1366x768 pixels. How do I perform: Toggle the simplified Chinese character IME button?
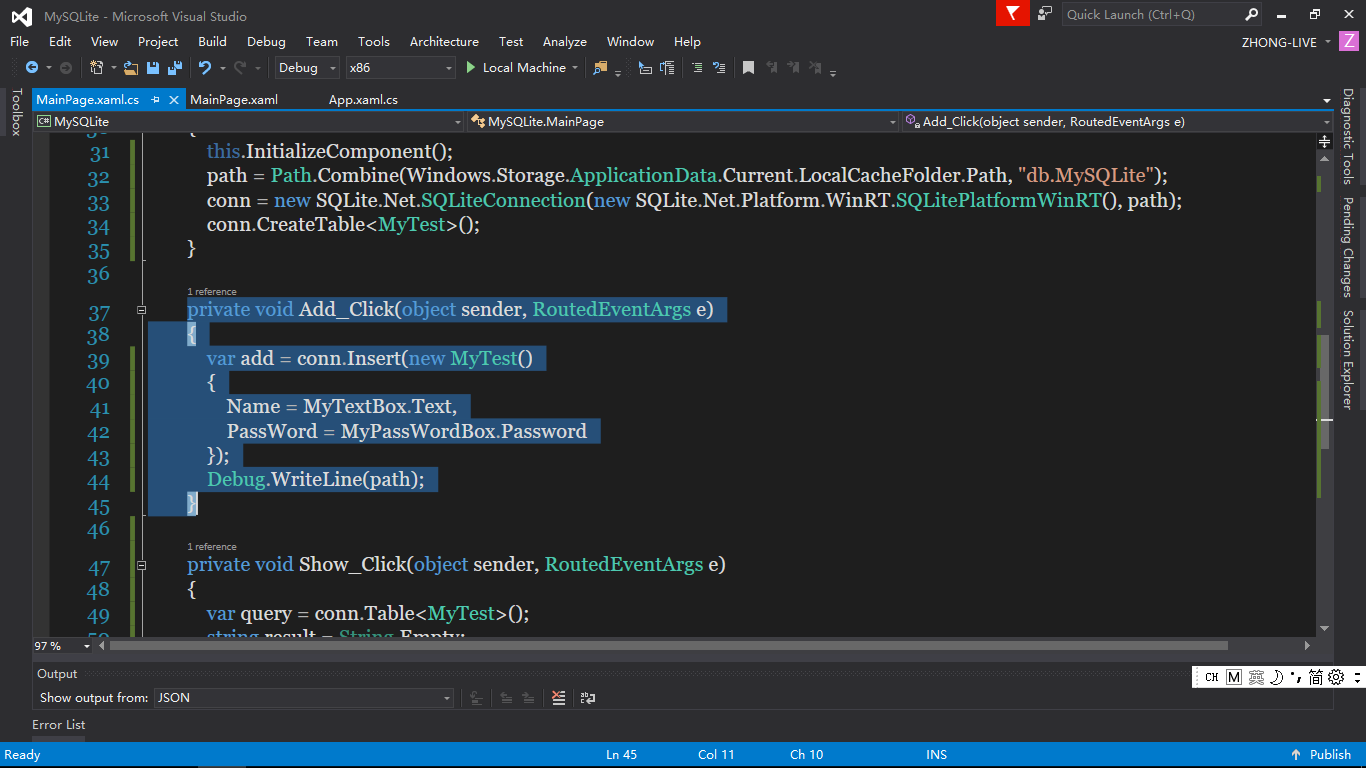pyautogui.click(x=1316, y=677)
